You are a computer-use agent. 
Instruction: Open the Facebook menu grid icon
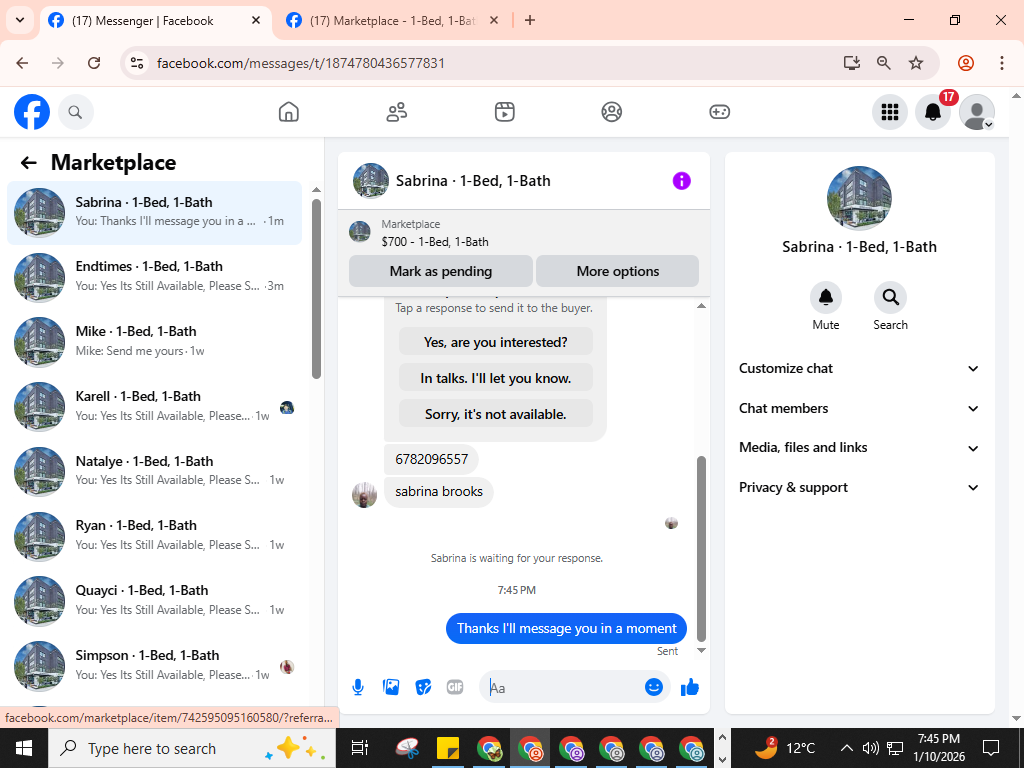click(890, 112)
